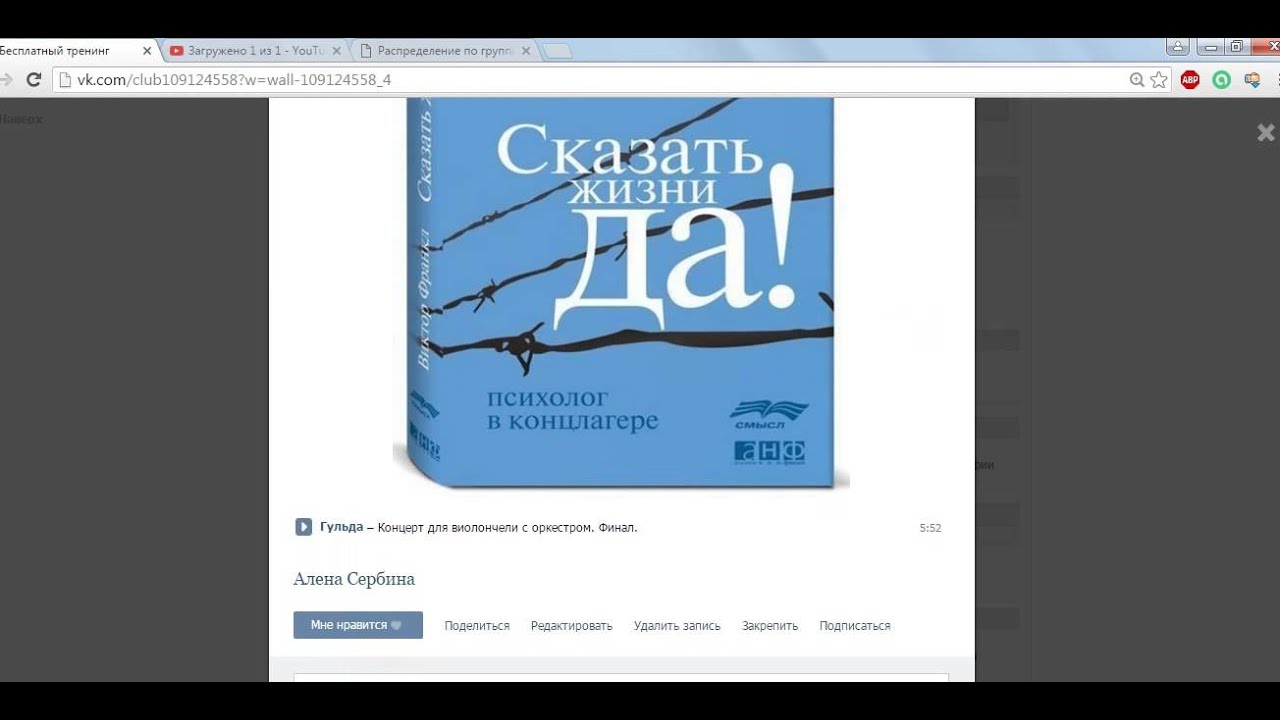
Task: Close the Бесплатный тренинг tab
Action: tap(147, 51)
